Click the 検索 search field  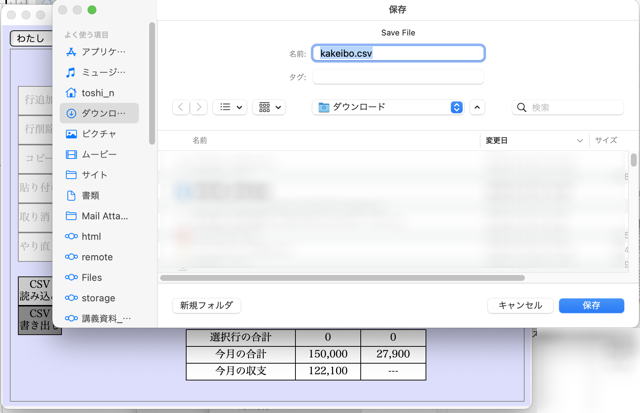574,107
